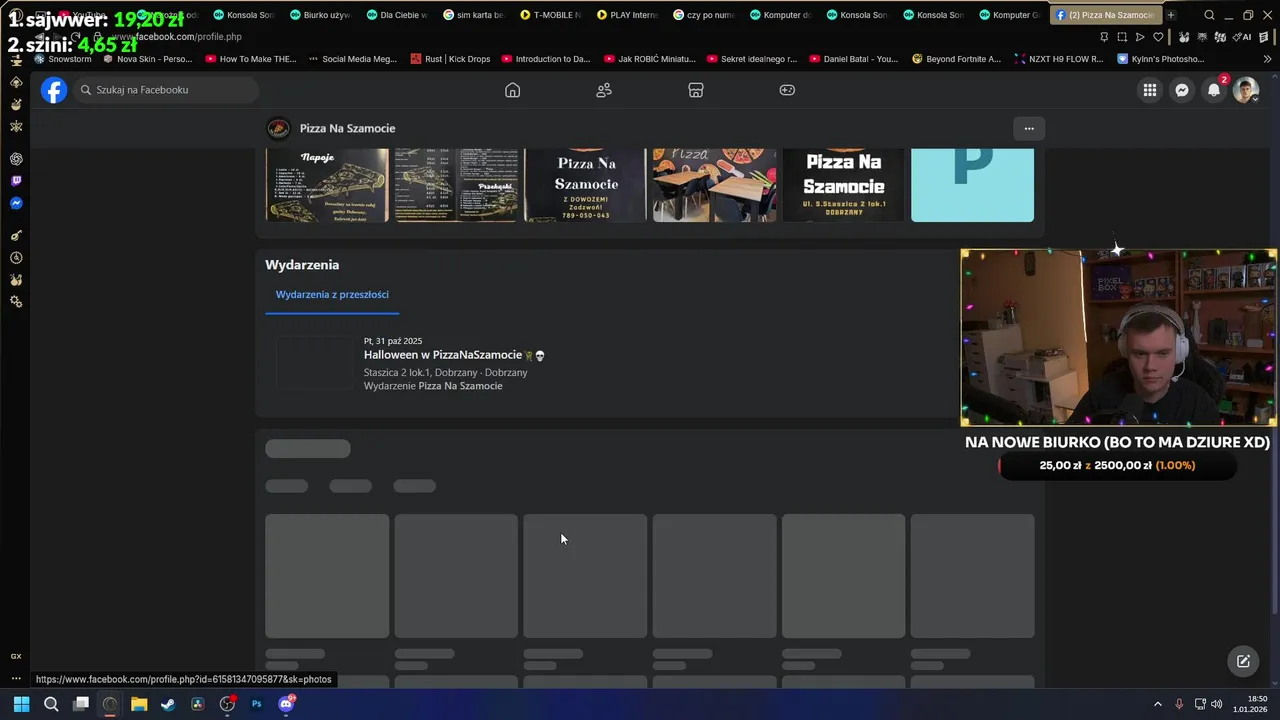Open the Beyond Fortnite bookmark
1280x720 pixels.
coord(955,59)
